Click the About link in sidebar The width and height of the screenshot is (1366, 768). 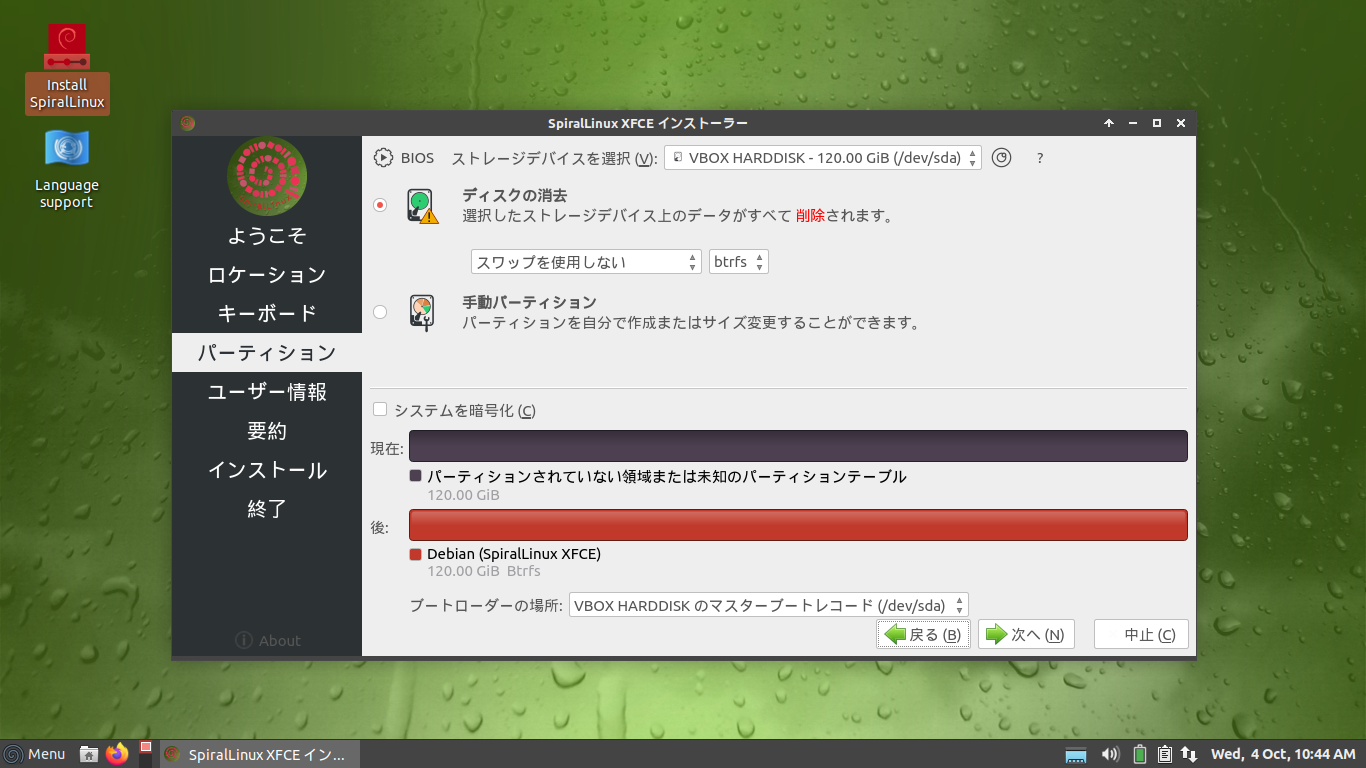coord(268,640)
